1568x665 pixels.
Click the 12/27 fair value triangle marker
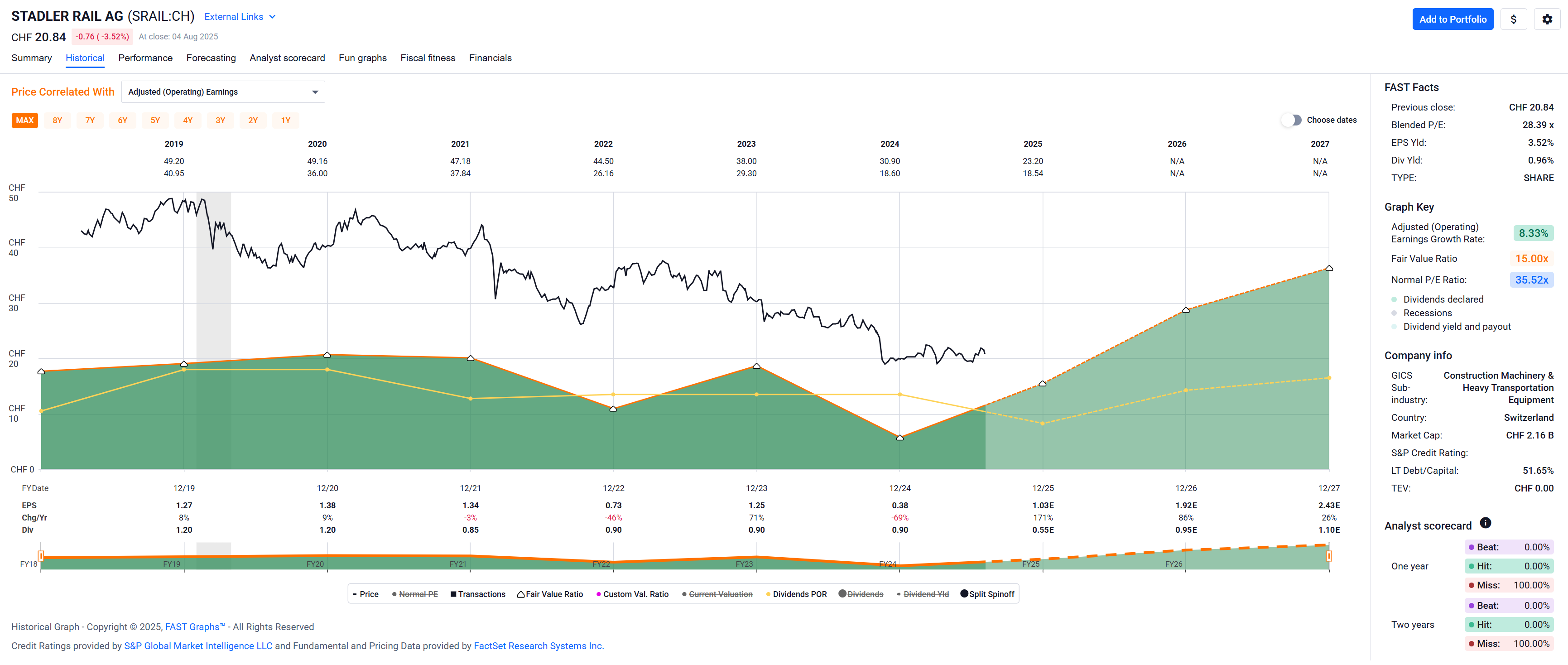pyautogui.click(x=1329, y=269)
